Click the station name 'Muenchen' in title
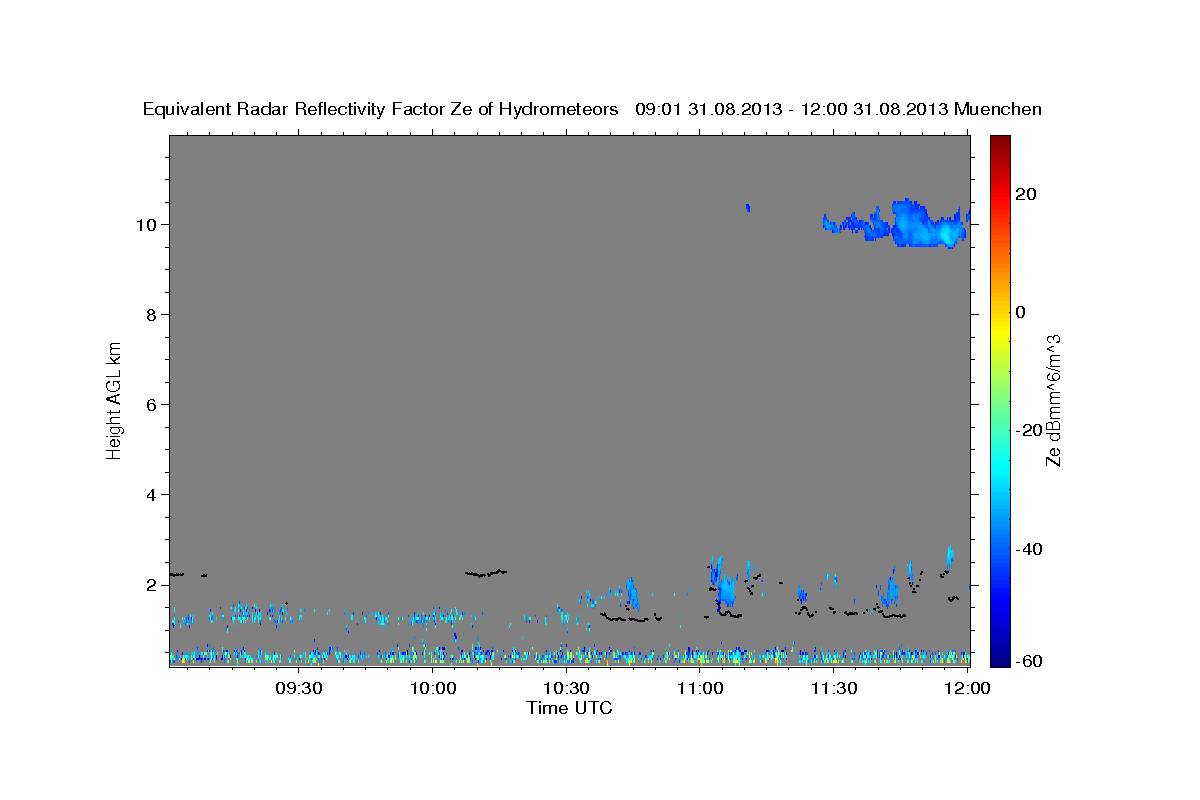The width and height of the screenshot is (1200, 800). [x=999, y=109]
